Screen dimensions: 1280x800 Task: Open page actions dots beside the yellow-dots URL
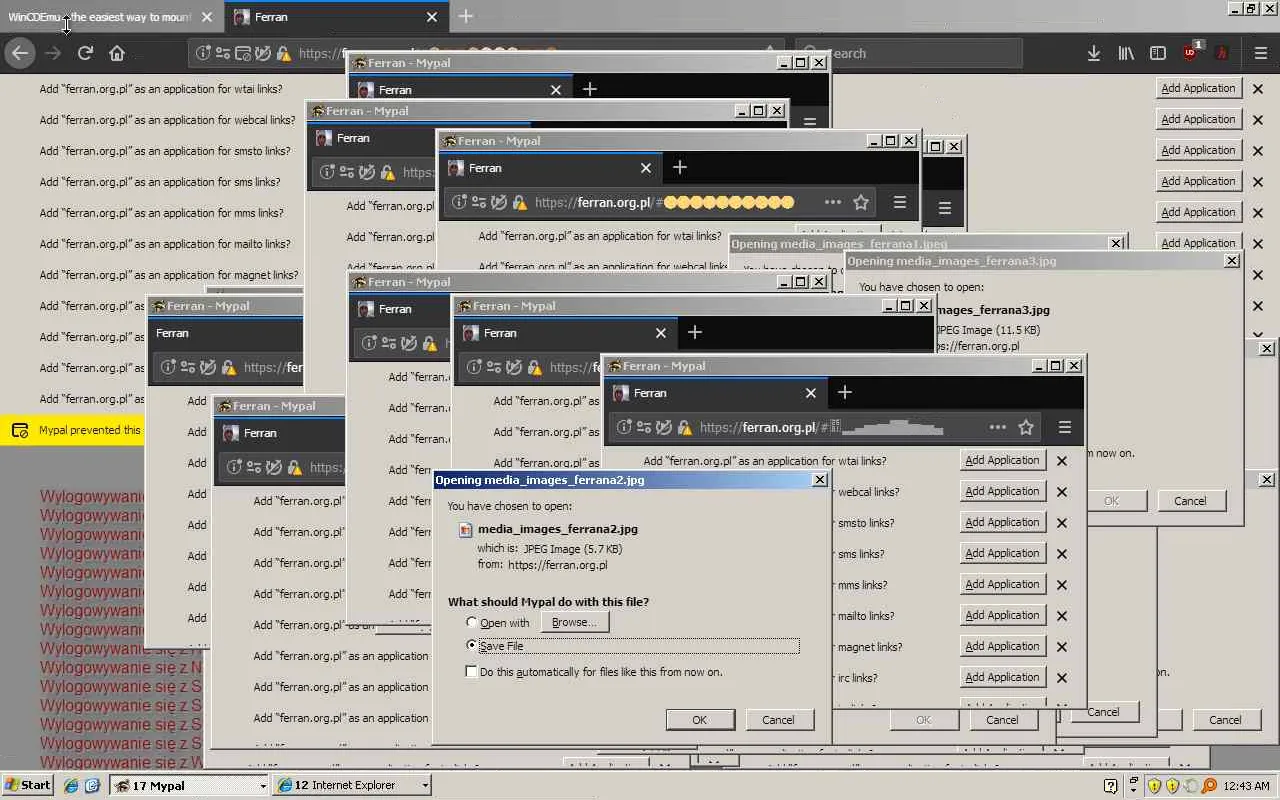pos(832,202)
